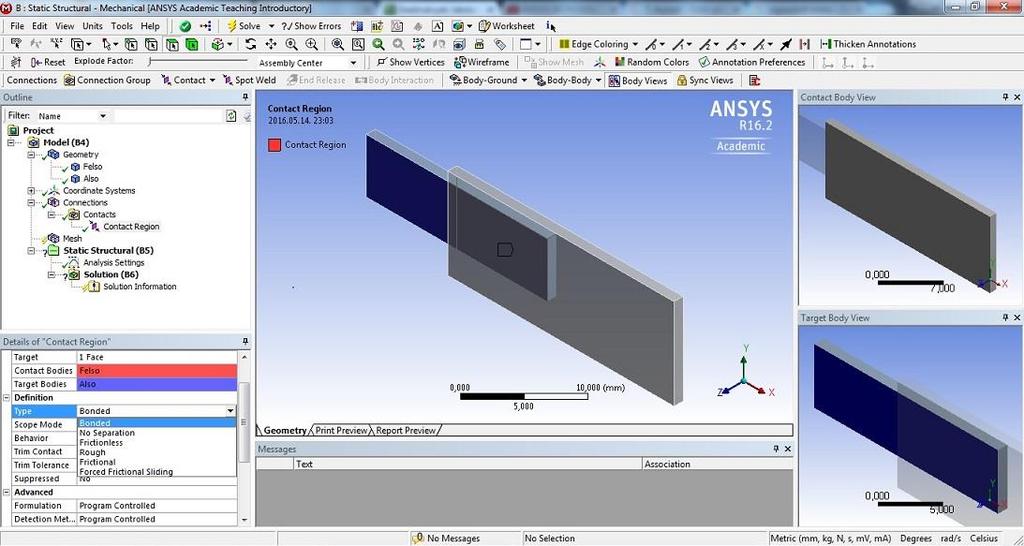Image resolution: width=1024 pixels, height=546 pixels.
Task: Click the Solve lightning button
Action: (244, 26)
